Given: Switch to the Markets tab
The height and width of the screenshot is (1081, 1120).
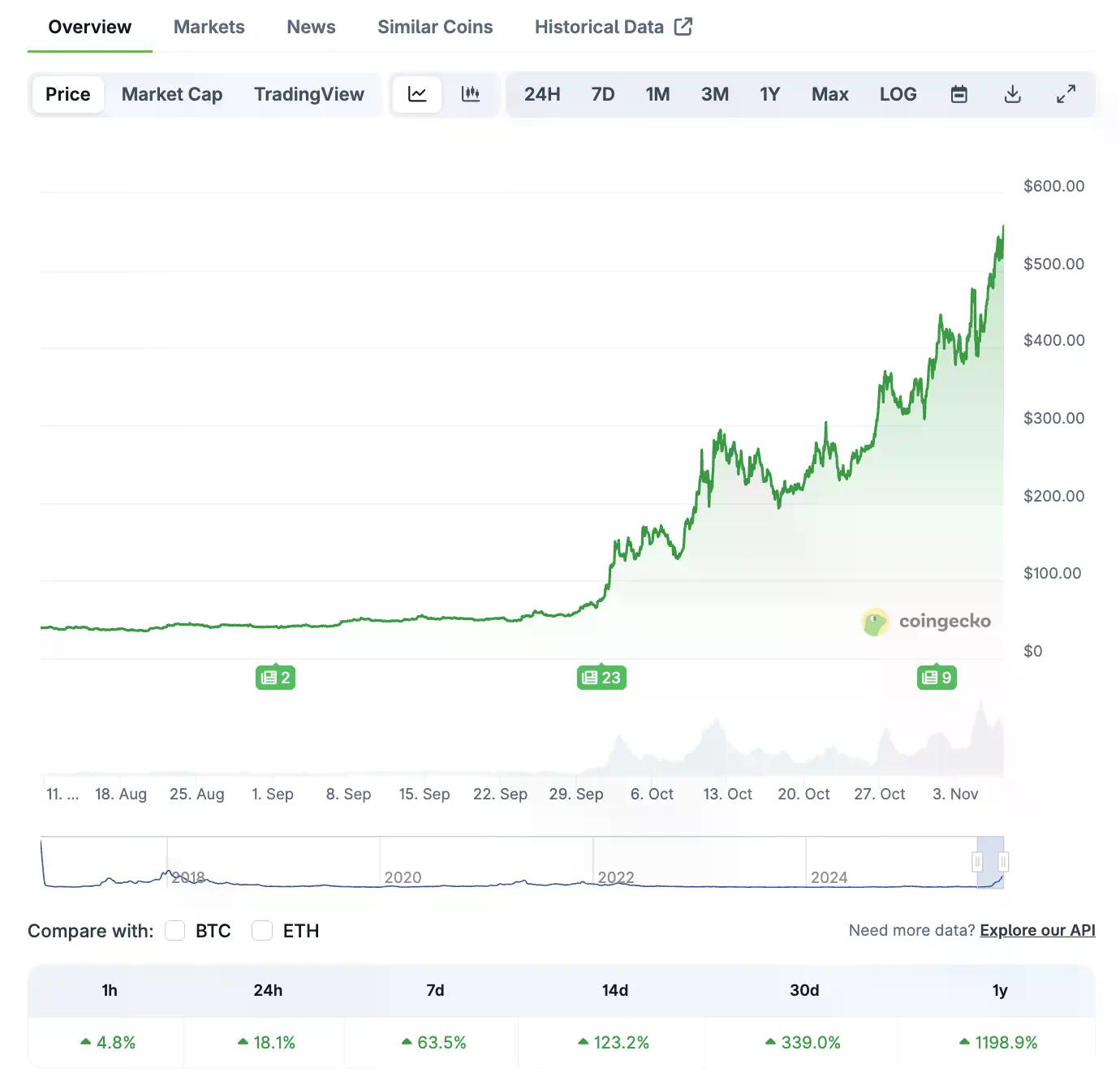Looking at the screenshot, I should pos(209,27).
